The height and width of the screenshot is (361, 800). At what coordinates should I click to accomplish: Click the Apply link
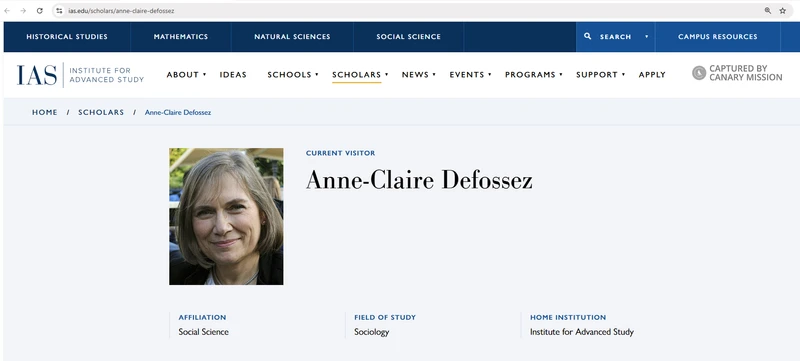[x=652, y=74]
